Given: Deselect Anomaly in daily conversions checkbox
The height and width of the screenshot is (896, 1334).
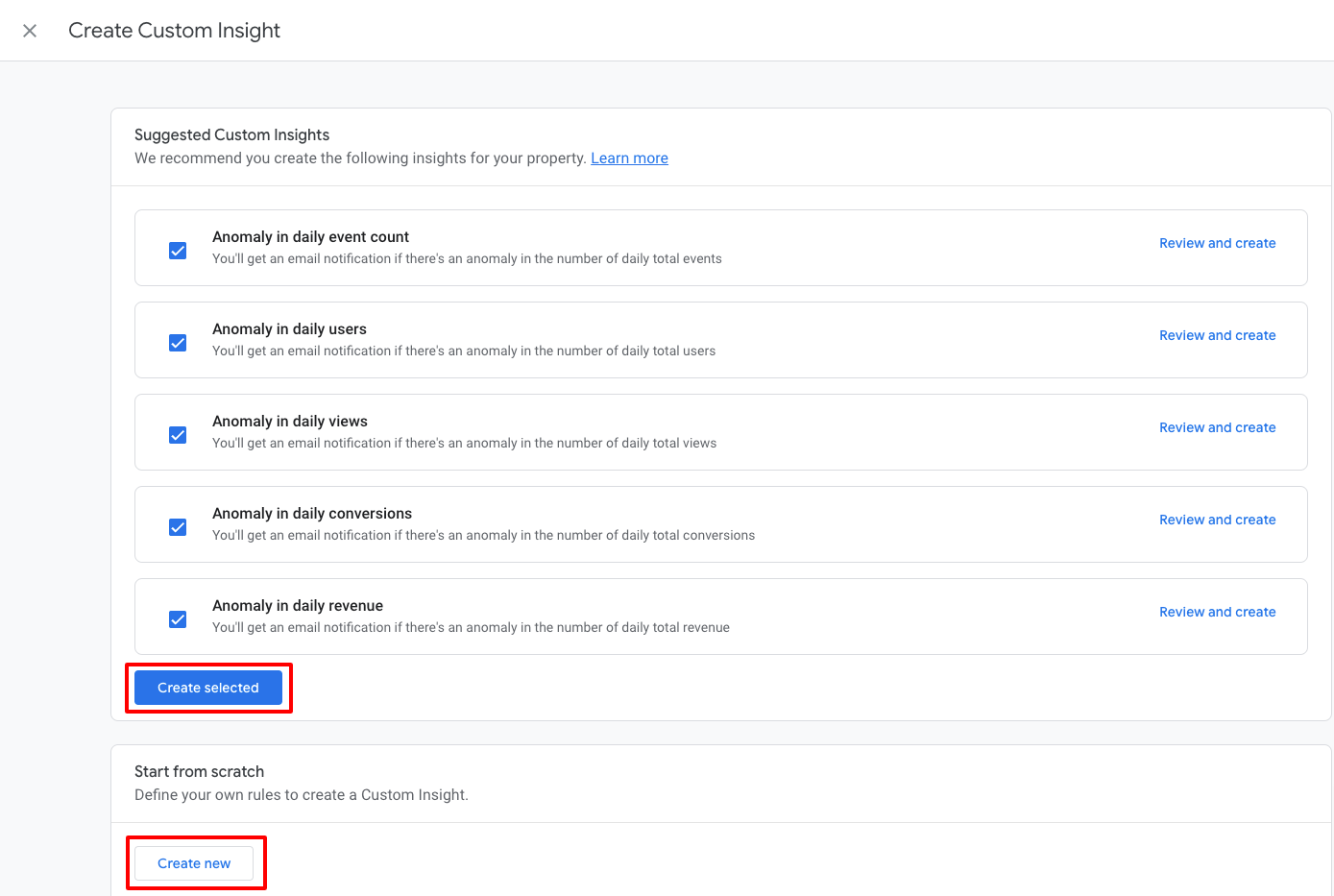Looking at the screenshot, I should (x=178, y=527).
